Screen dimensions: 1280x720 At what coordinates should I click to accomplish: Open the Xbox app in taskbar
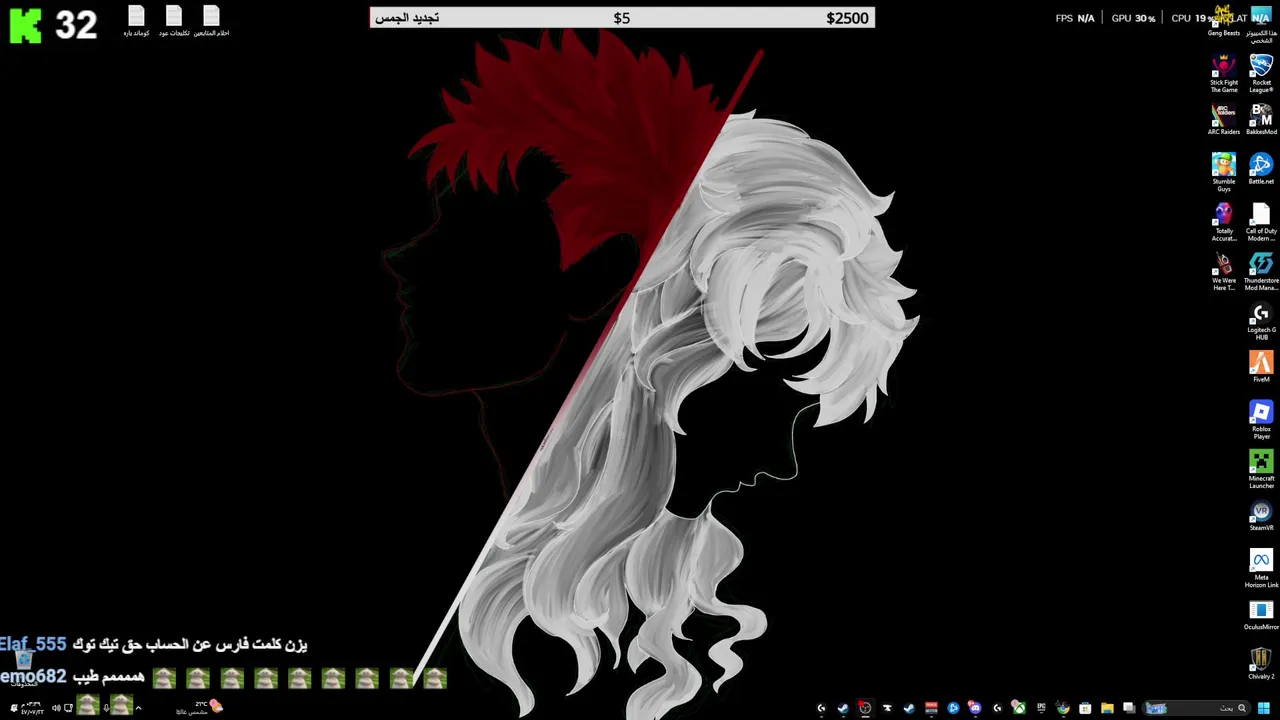1019,708
